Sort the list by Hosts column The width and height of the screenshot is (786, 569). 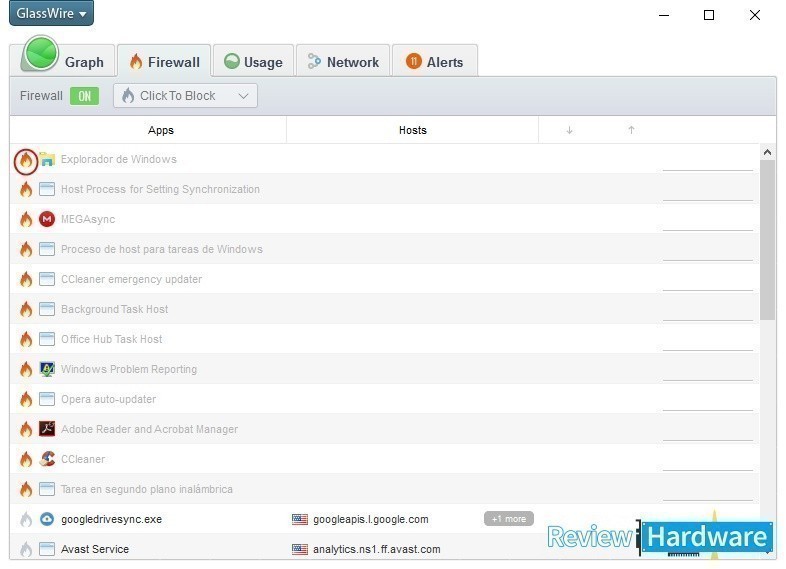pyautogui.click(x=413, y=130)
